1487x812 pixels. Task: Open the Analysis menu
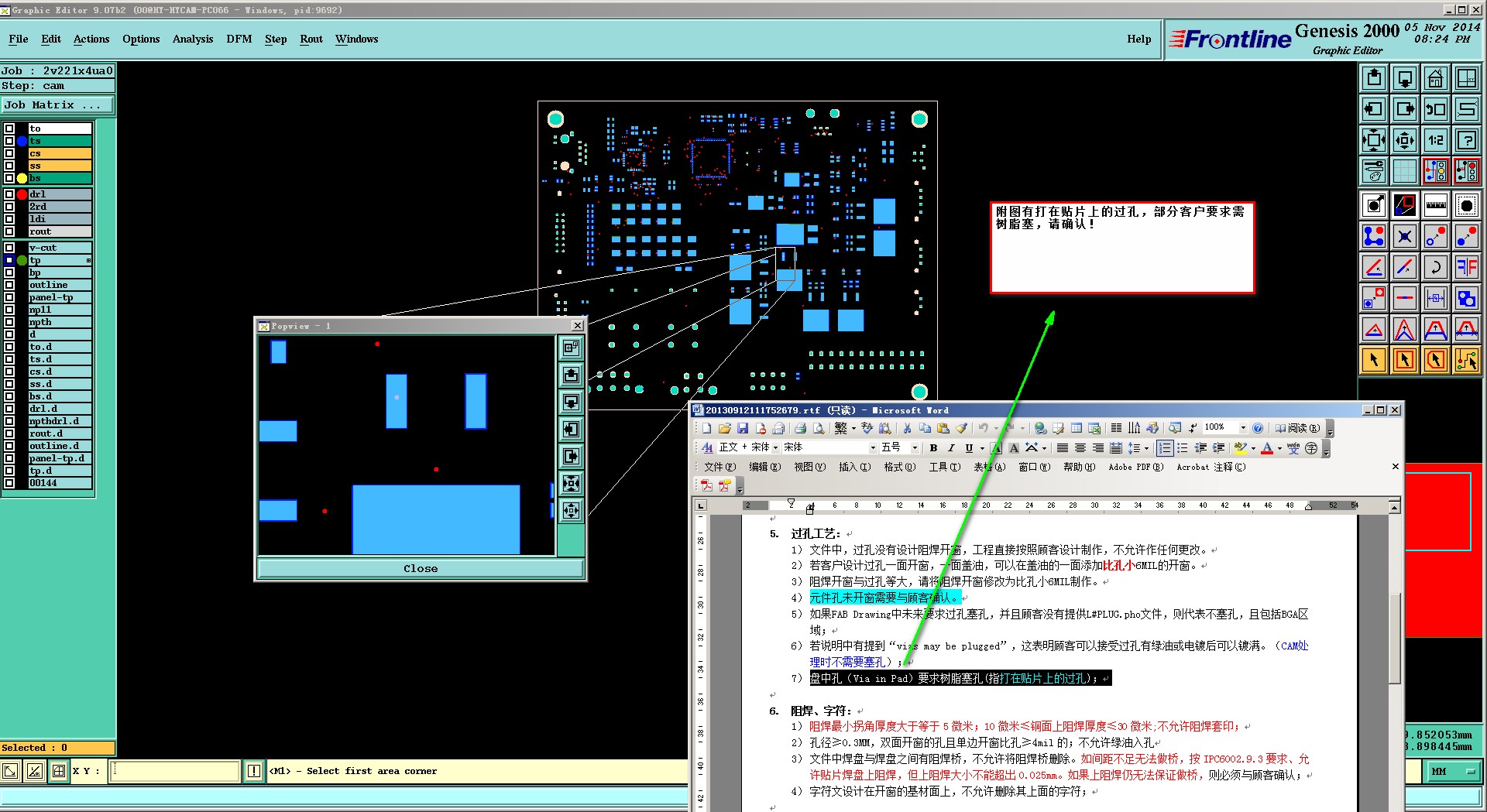point(192,39)
